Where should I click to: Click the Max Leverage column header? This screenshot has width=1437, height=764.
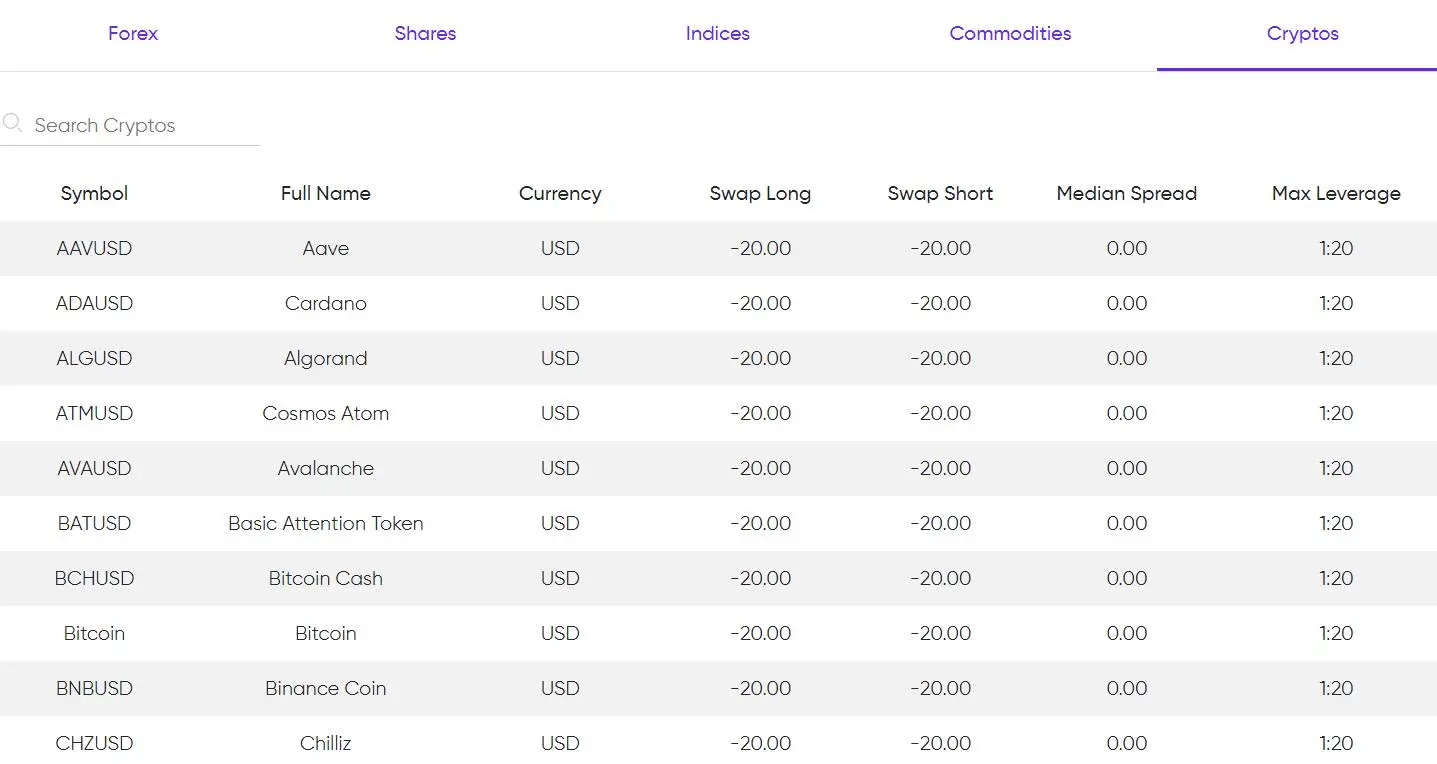point(1336,194)
